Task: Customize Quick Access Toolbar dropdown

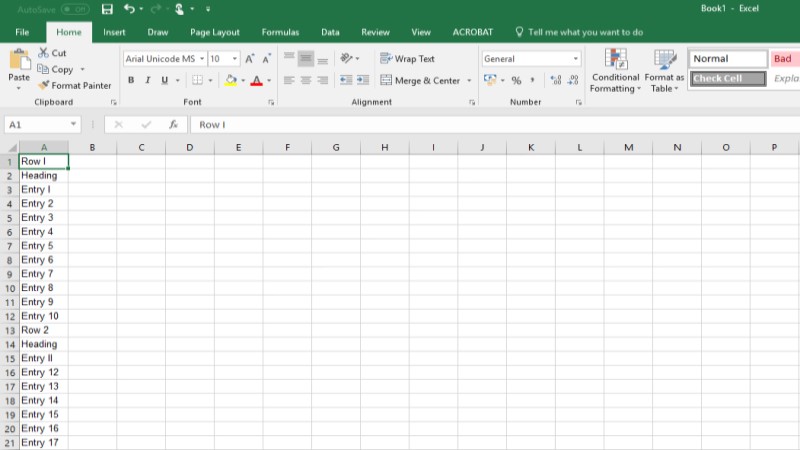Action: click(208, 9)
